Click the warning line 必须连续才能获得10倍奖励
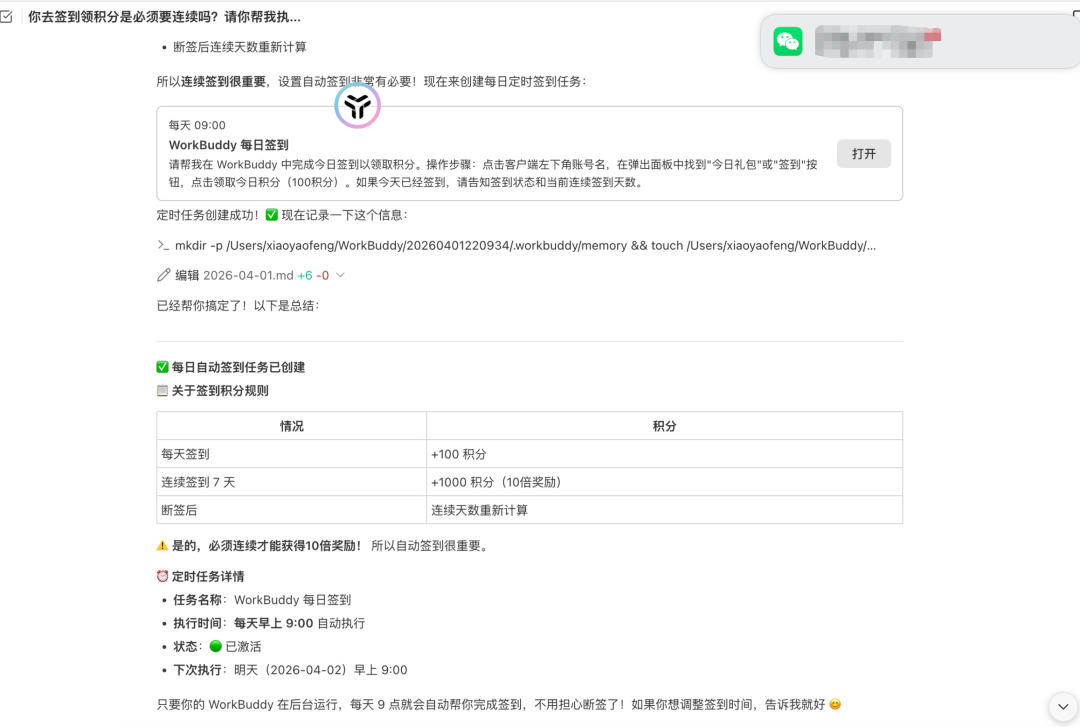The height and width of the screenshot is (727, 1080). click(324, 546)
